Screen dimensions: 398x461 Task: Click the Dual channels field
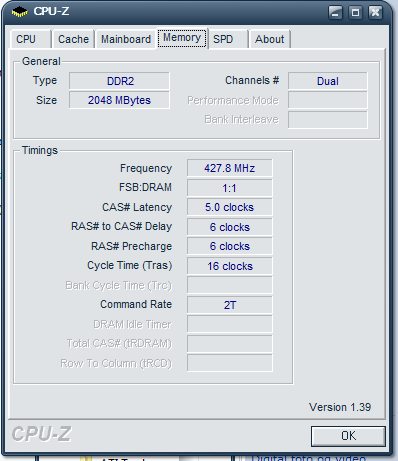[x=328, y=81]
